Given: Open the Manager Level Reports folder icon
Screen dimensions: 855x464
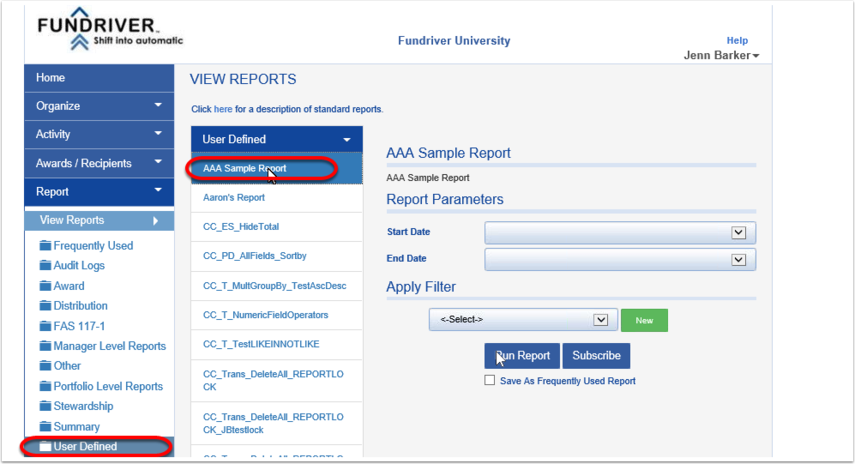Looking at the screenshot, I should (45, 346).
